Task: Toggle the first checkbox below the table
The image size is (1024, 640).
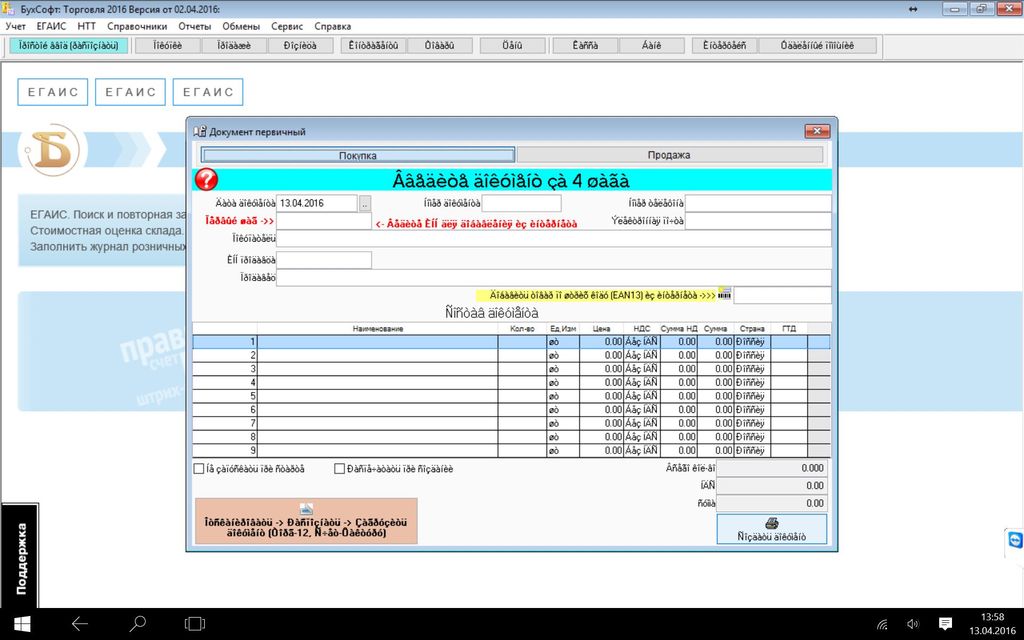Action: (x=199, y=468)
